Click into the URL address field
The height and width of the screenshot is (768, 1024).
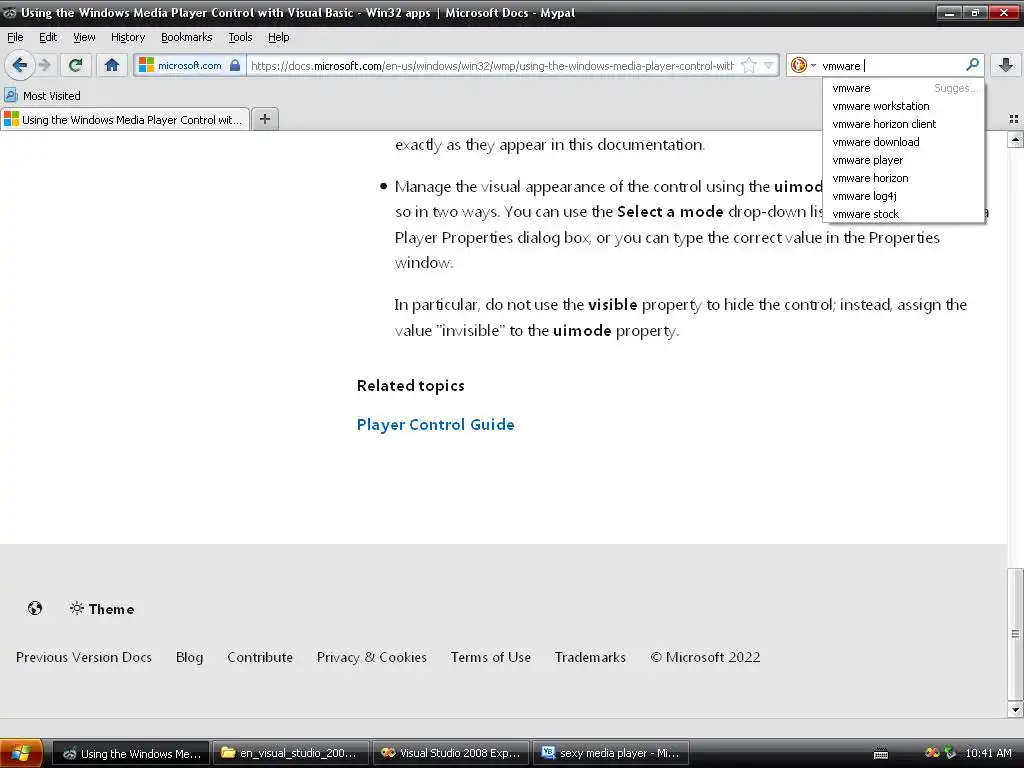click(492, 65)
